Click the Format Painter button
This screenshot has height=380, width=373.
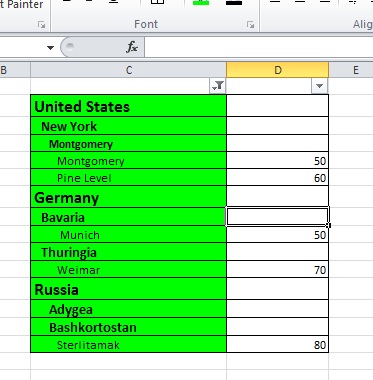point(22,5)
